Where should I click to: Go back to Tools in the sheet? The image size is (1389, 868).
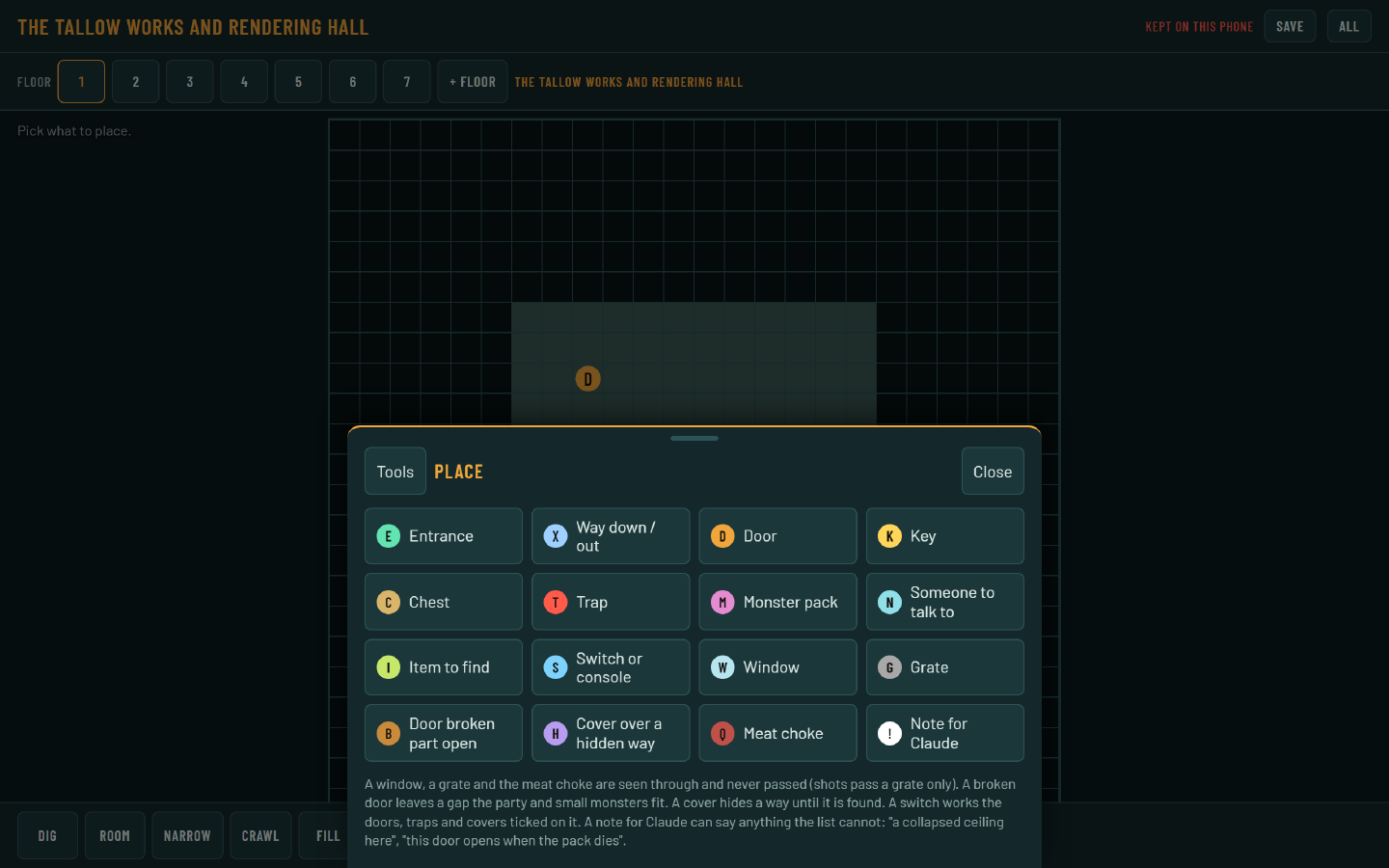[x=395, y=472]
